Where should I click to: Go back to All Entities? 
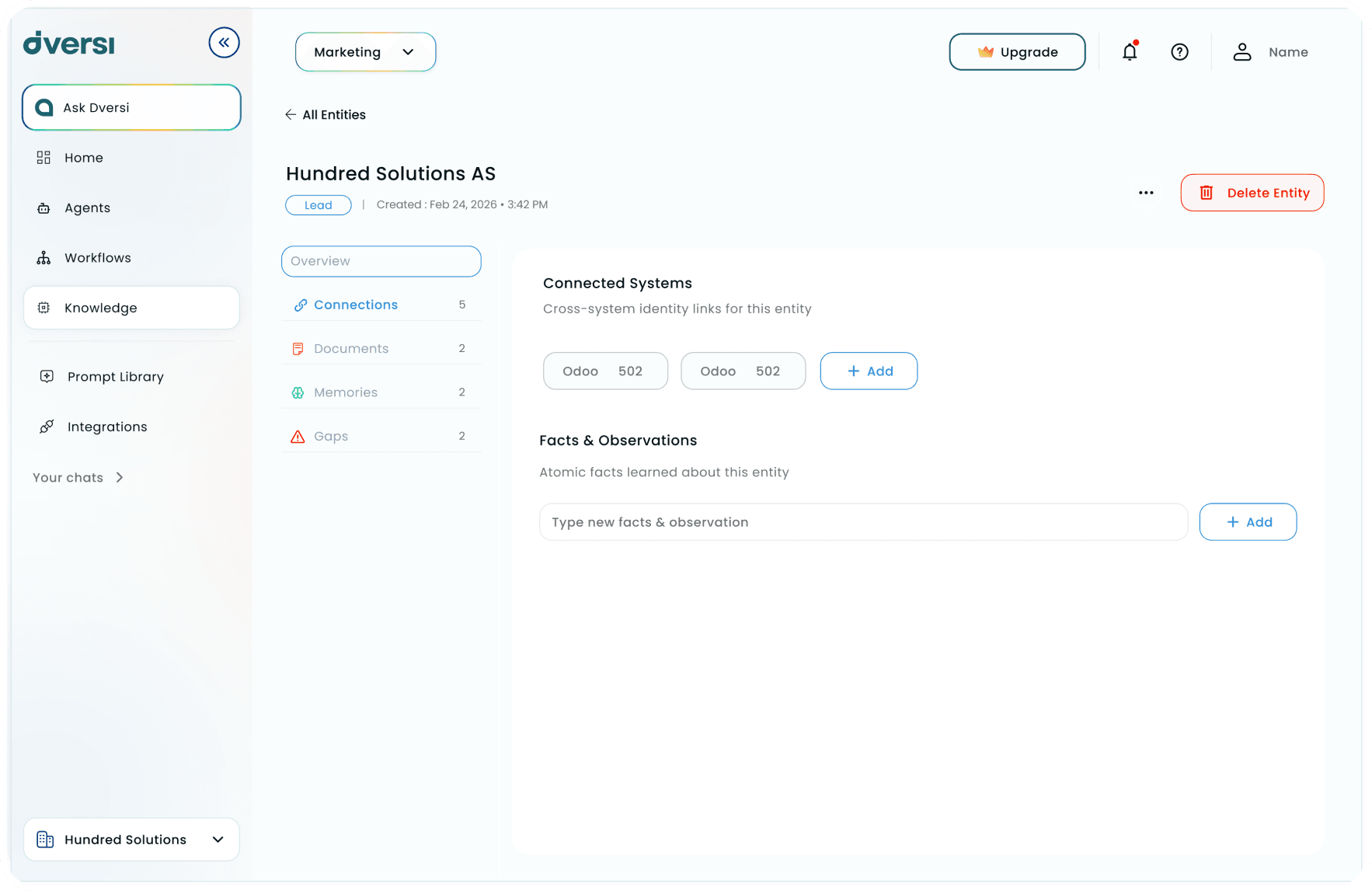pyautogui.click(x=326, y=115)
